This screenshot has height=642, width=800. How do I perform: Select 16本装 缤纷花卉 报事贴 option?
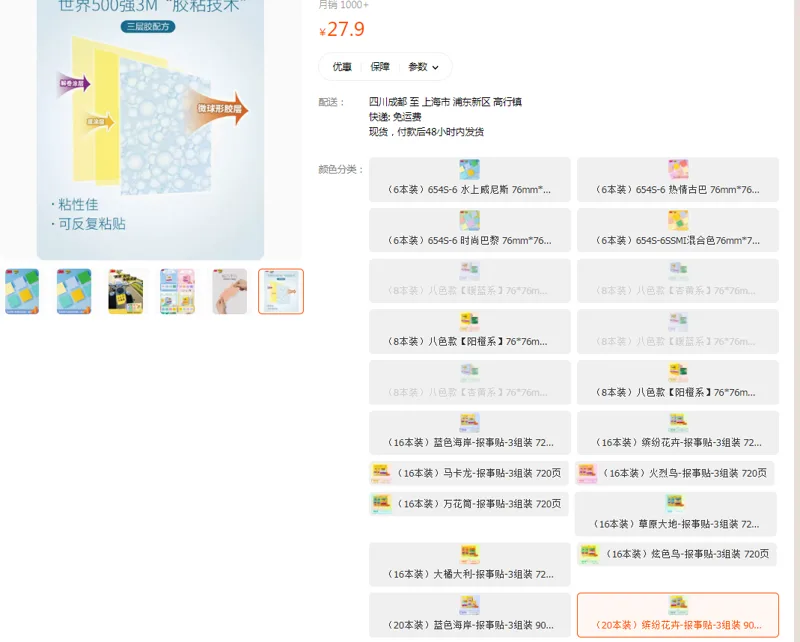pyautogui.click(x=678, y=432)
